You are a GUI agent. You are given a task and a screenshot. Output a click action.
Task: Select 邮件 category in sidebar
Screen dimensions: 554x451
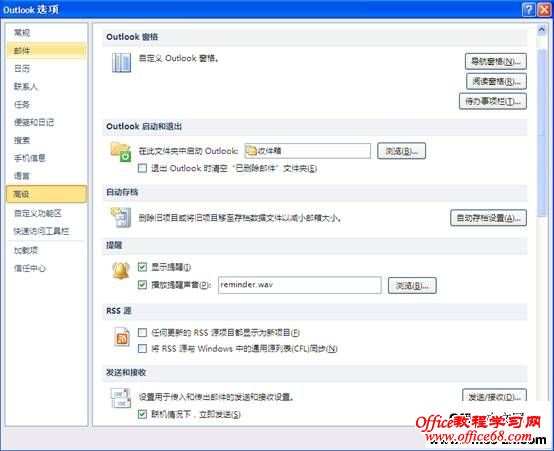46,51
